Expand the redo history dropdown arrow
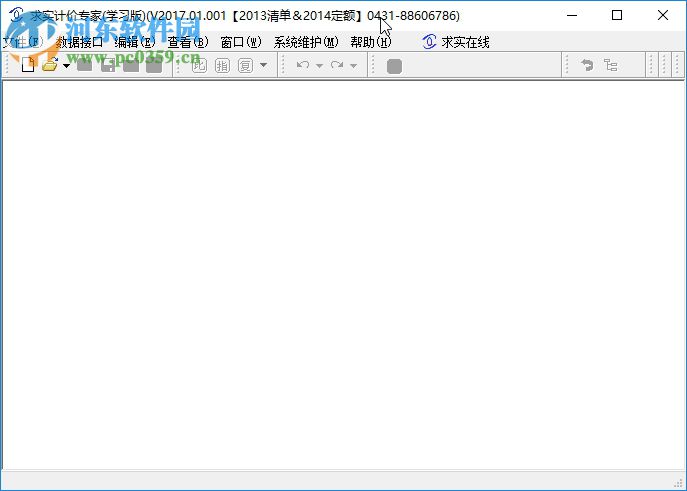 click(x=354, y=66)
